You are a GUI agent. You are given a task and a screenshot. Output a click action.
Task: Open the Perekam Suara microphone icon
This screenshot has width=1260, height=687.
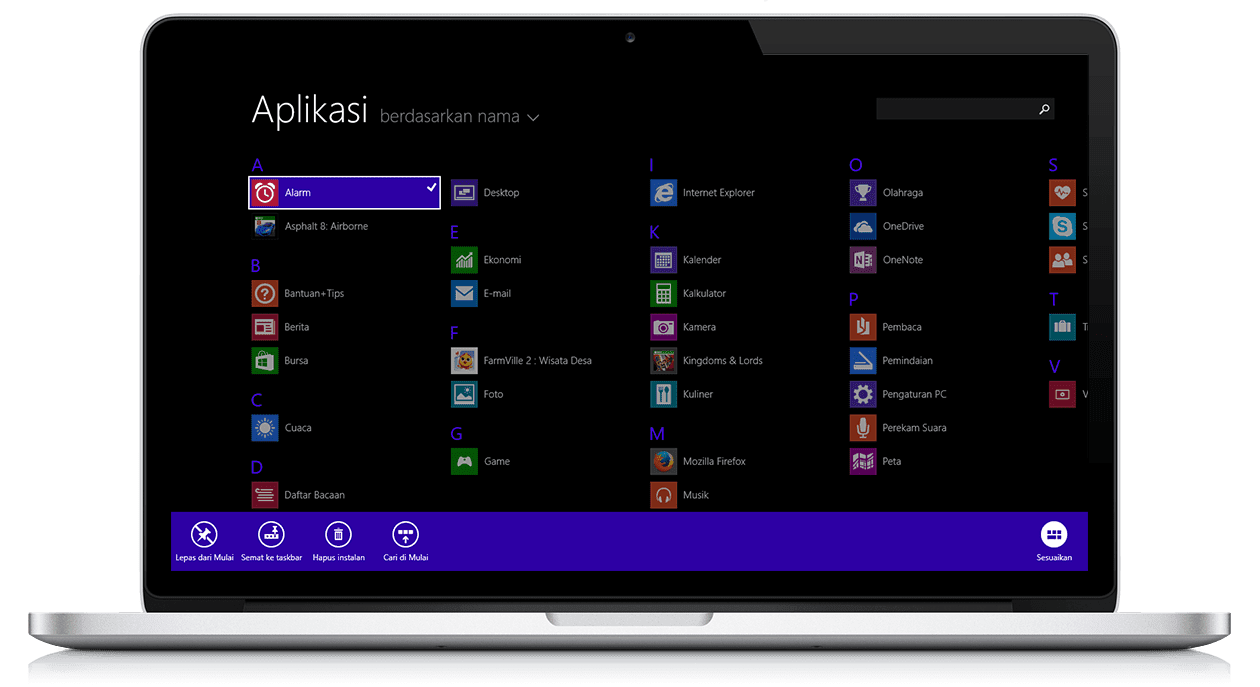[863, 428]
